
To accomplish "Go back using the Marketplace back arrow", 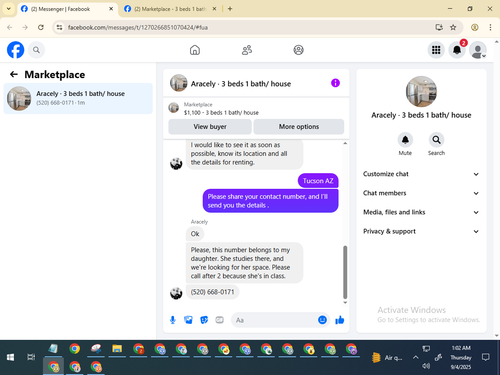I will click(x=14, y=74).
